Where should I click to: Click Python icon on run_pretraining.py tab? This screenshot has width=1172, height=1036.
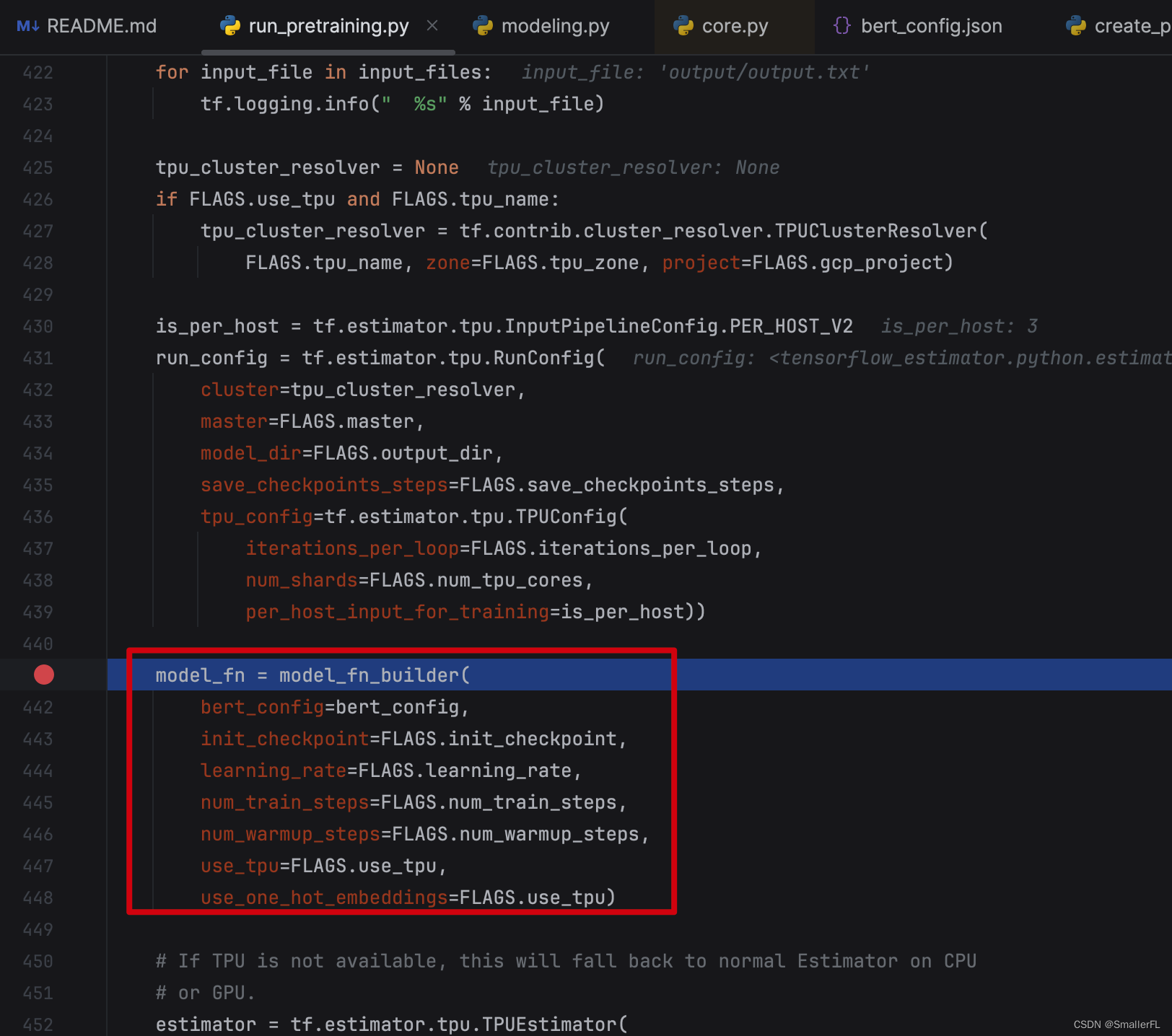pos(230,27)
